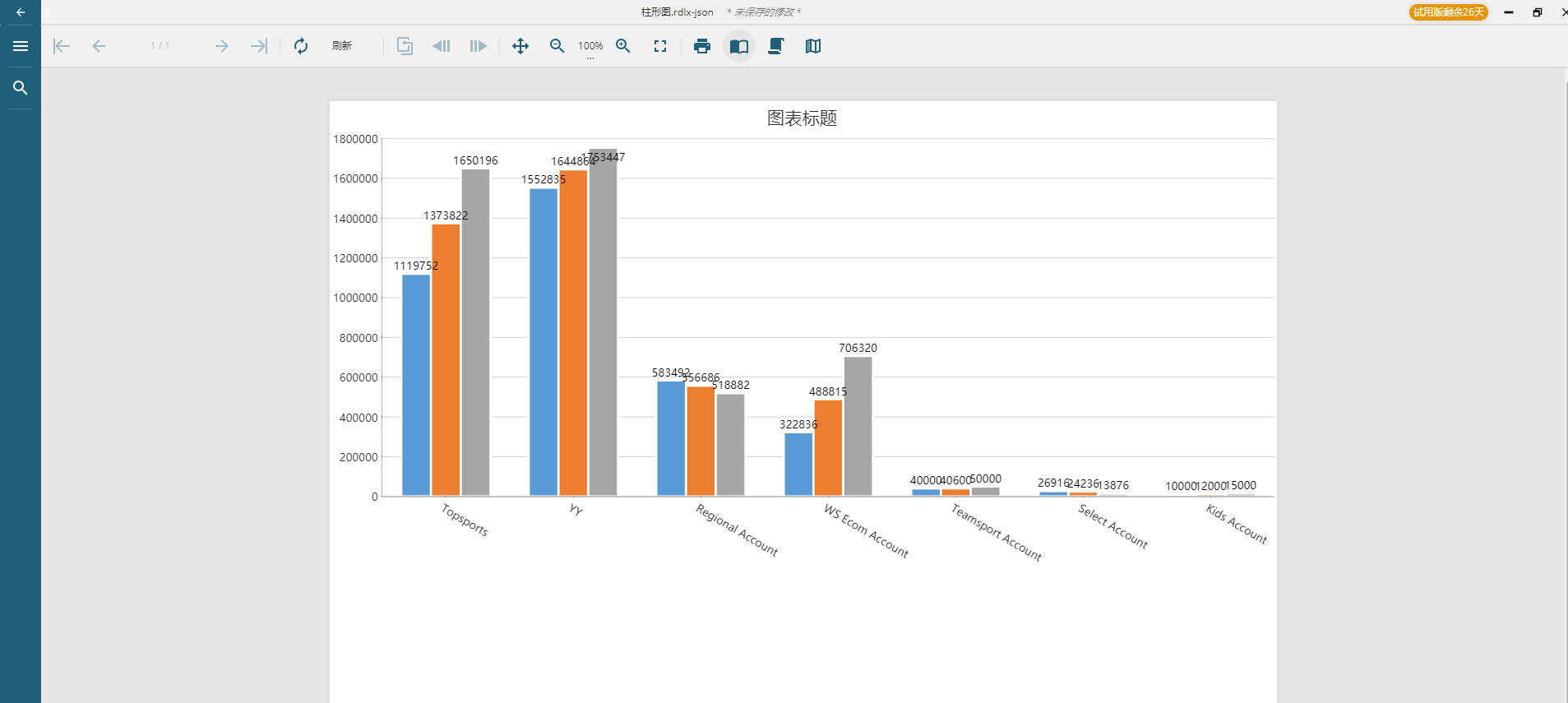Viewport: 1568px width, 703px height.
Task: Click the Topsports axis label
Action: point(465,520)
